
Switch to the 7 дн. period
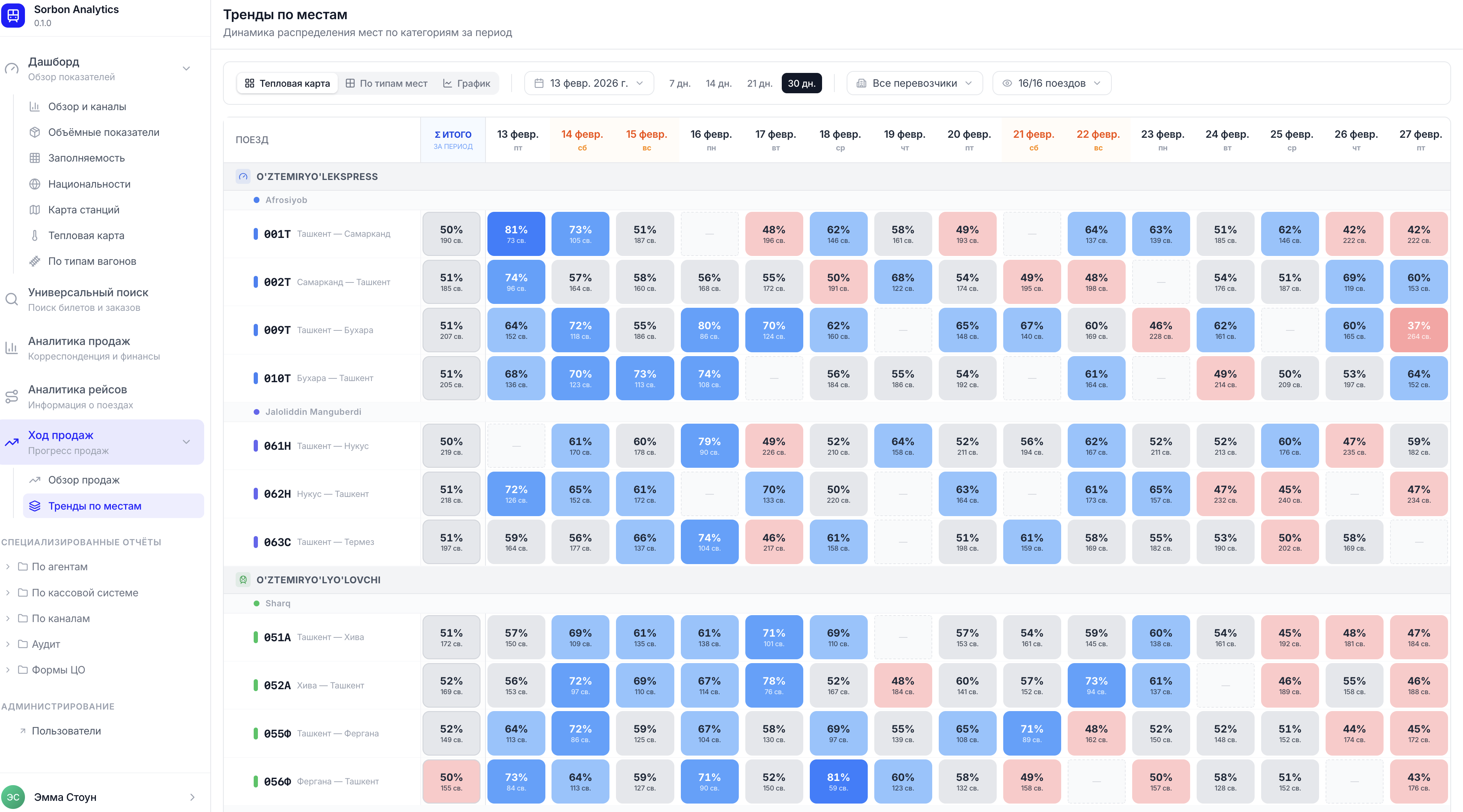pos(679,84)
